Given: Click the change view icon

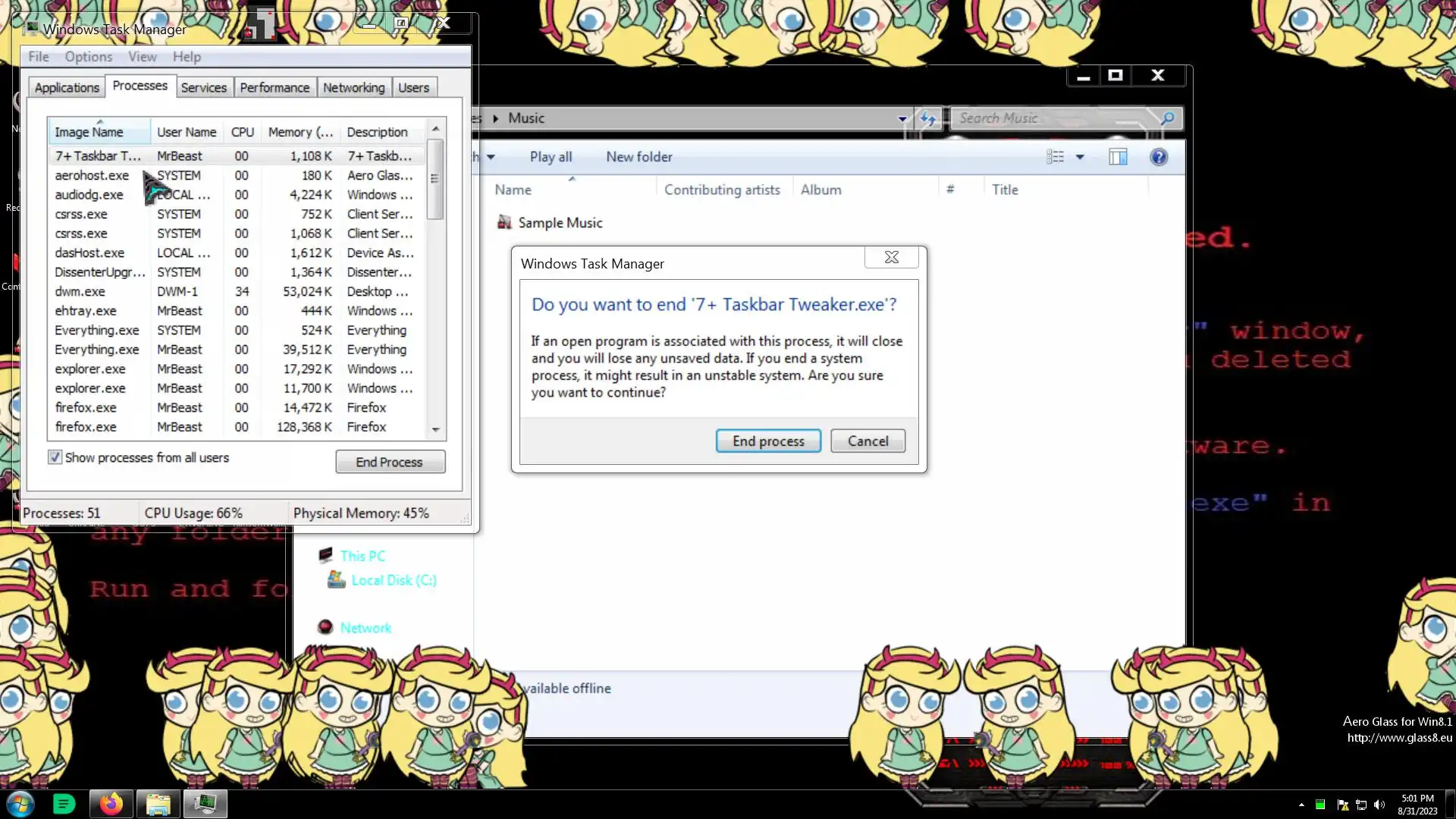Looking at the screenshot, I should click(x=1055, y=157).
